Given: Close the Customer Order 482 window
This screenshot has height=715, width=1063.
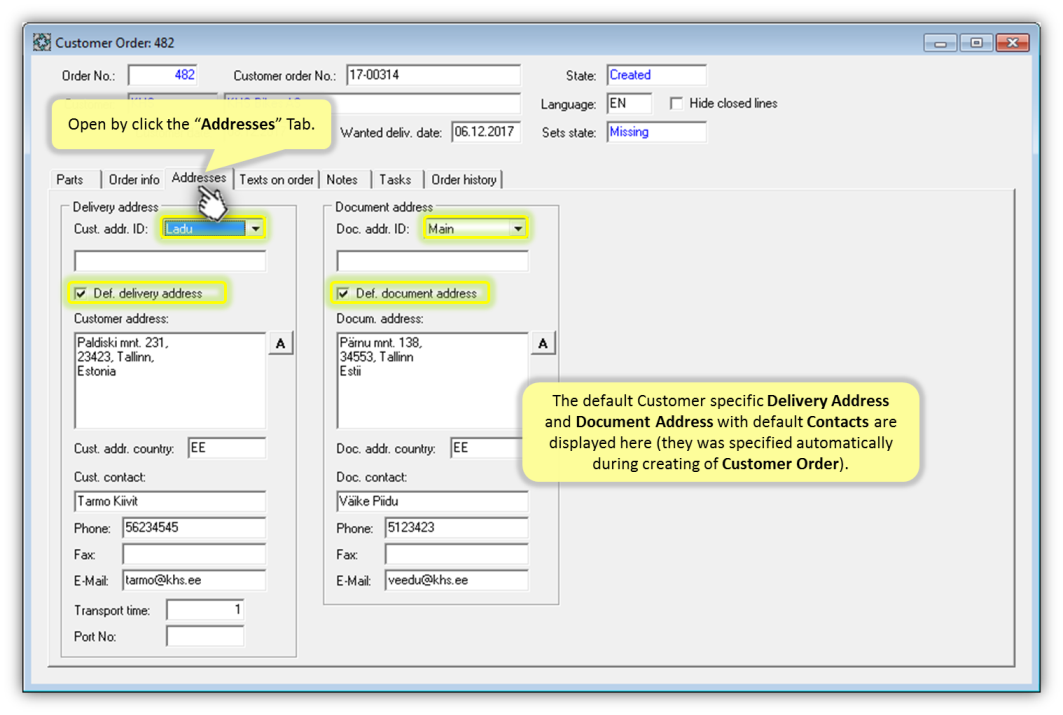Looking at the screenshot, I should tap(1013, 43).
